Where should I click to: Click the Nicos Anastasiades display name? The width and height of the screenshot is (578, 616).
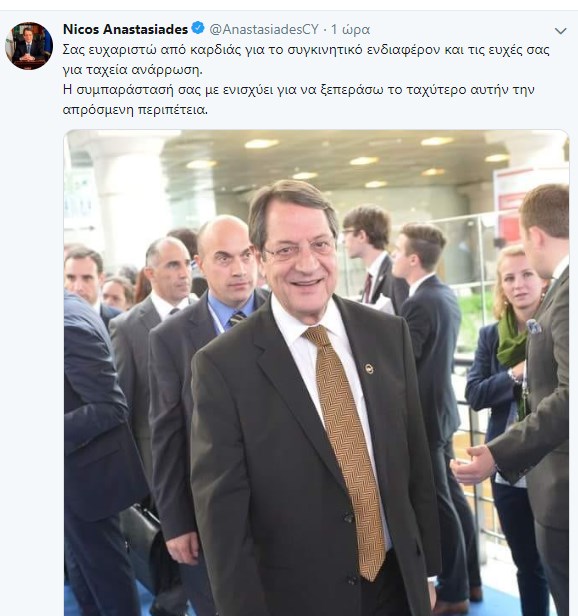pyautogui.click(x=125, y=29)
